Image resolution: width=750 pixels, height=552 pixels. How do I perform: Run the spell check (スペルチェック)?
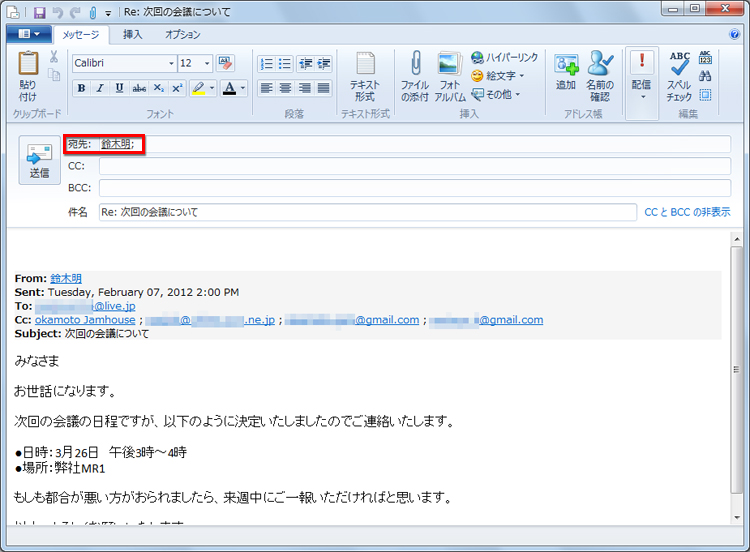[679, 77]
